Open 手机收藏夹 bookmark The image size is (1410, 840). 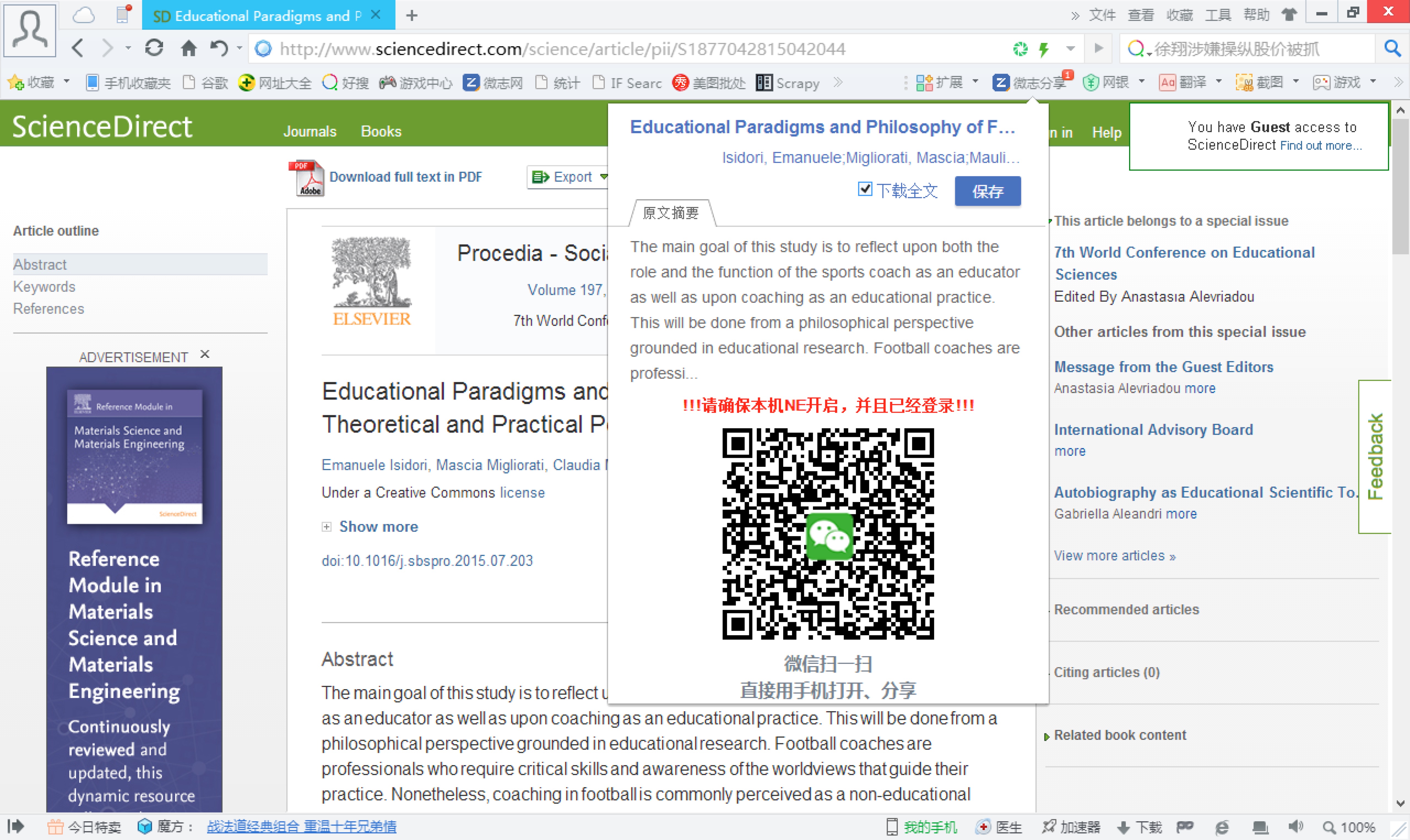coord(128,83)
